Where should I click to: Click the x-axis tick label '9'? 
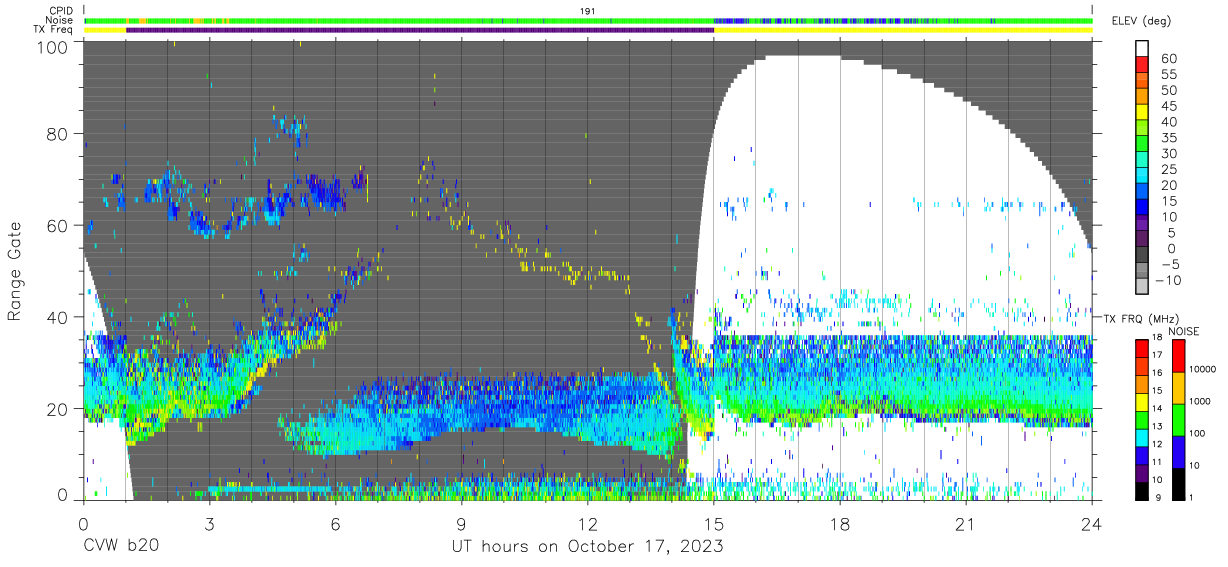(461, 524)
